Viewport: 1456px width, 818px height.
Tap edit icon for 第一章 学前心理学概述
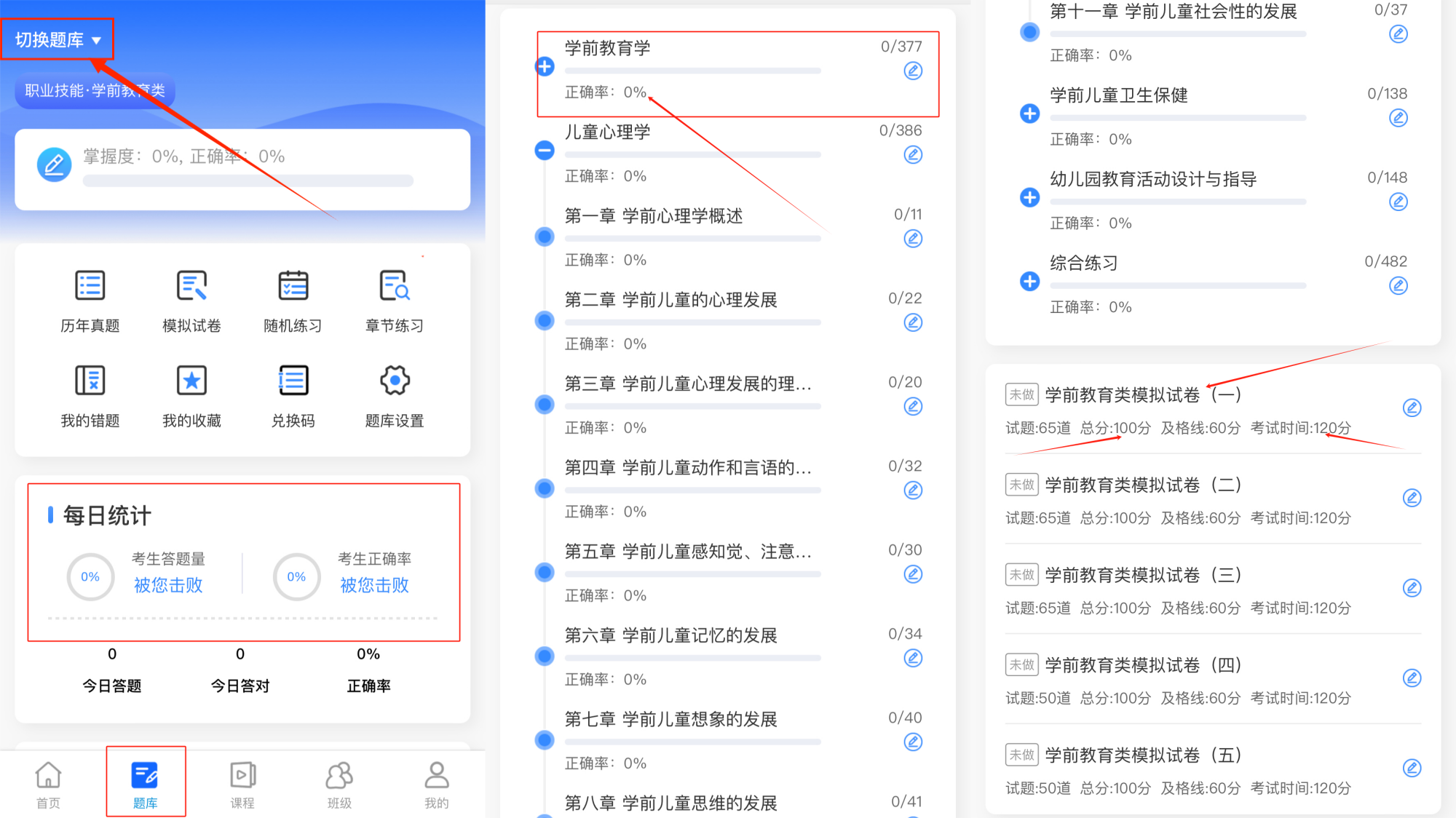pos(913,238)
